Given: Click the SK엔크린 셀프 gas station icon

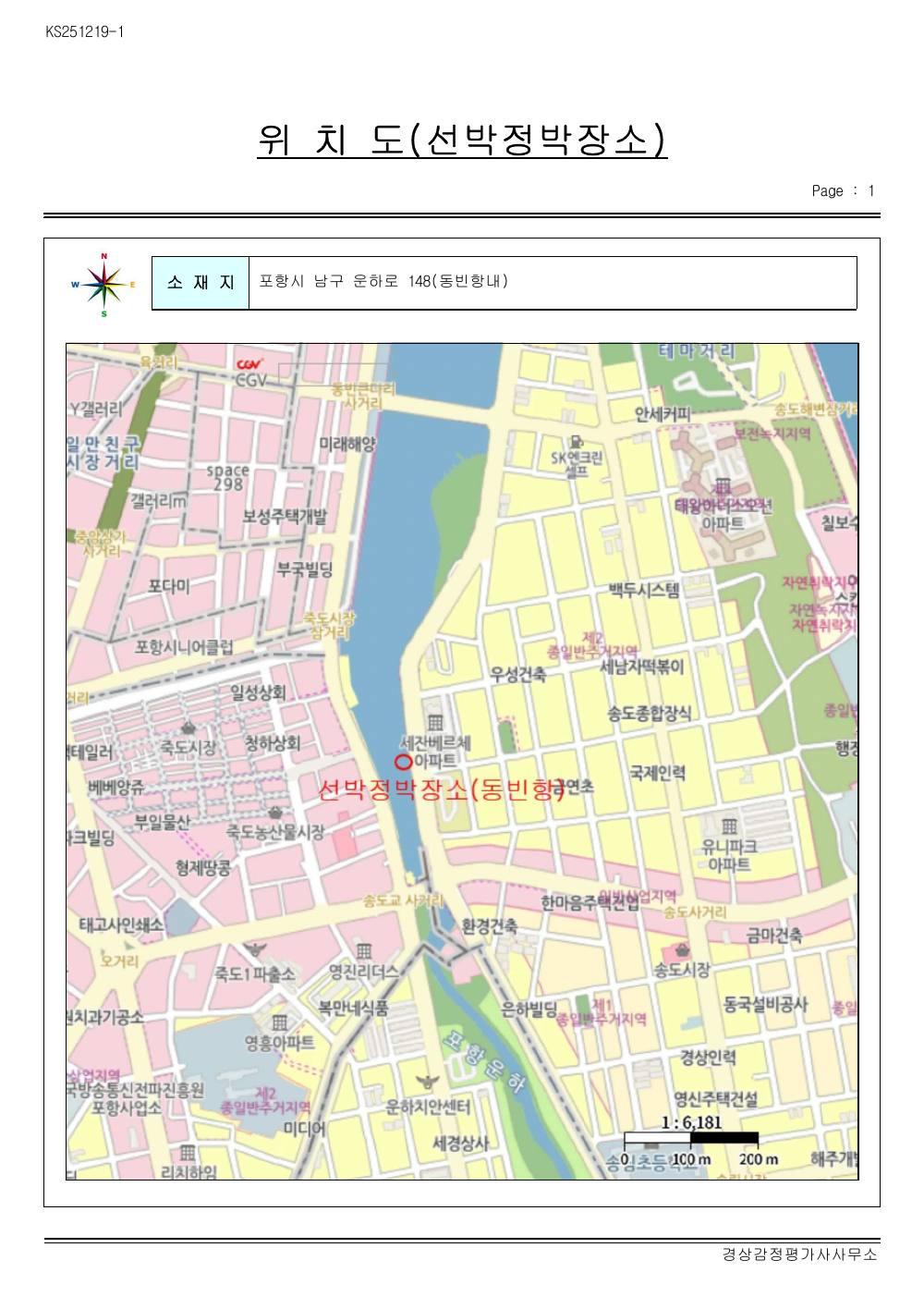Looking at the screenshot, I should pos(577,443).
